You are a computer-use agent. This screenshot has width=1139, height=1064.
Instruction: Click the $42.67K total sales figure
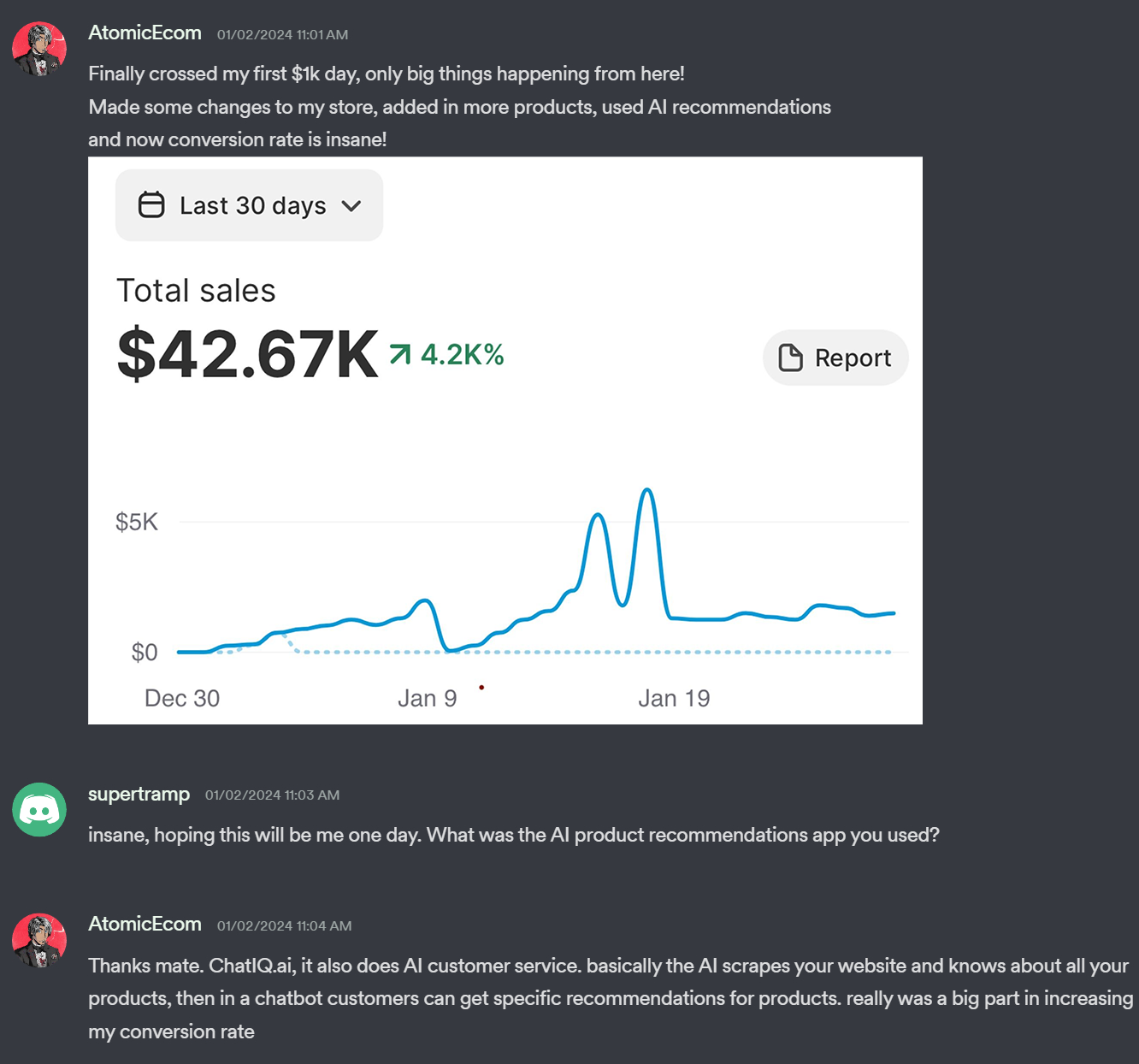(x=247, y=354)
